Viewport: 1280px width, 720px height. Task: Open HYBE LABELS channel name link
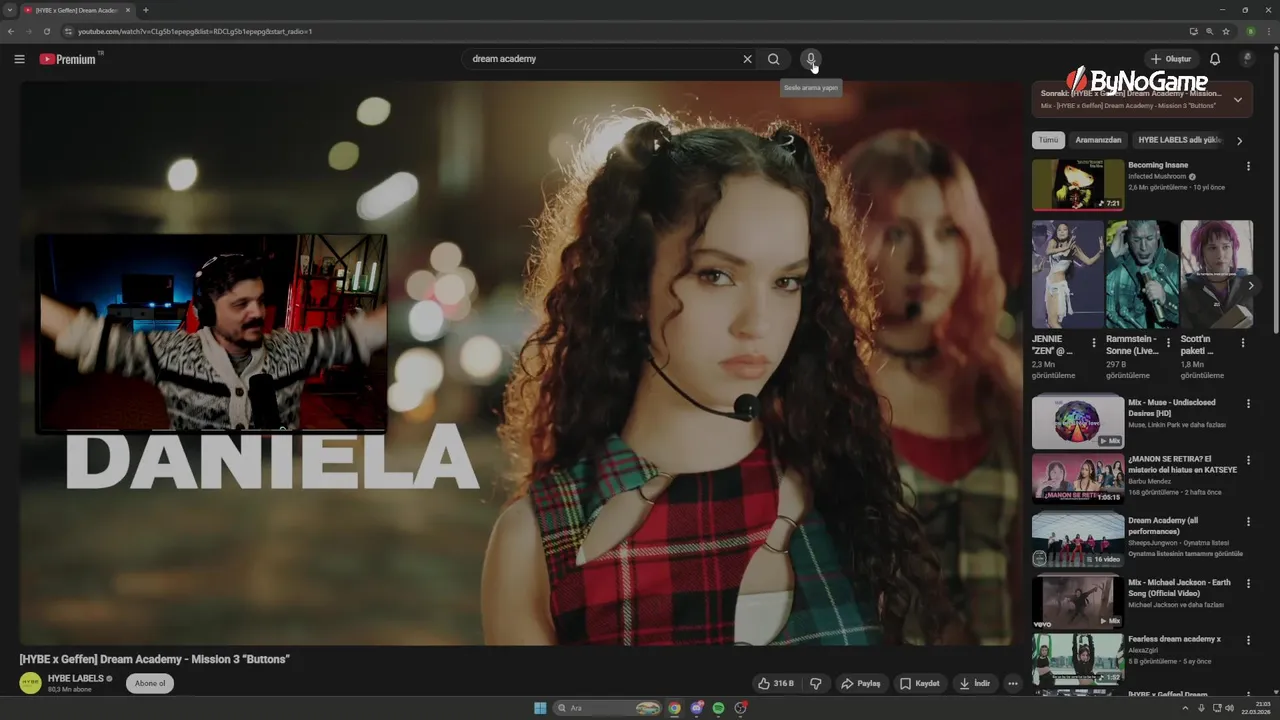76,679
